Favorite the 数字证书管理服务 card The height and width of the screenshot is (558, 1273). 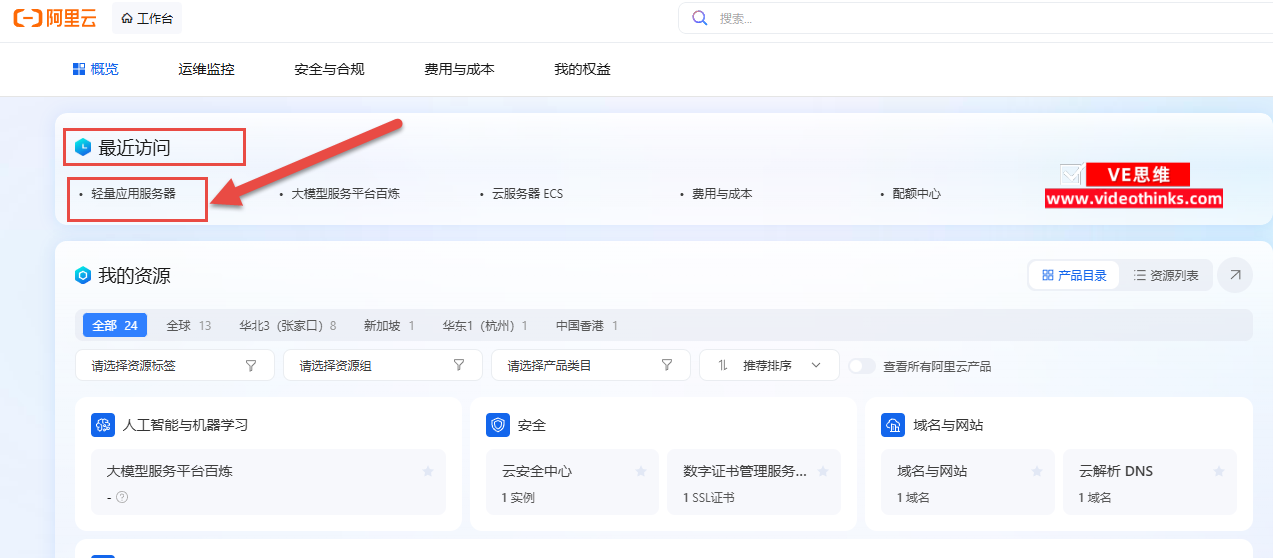823,471
